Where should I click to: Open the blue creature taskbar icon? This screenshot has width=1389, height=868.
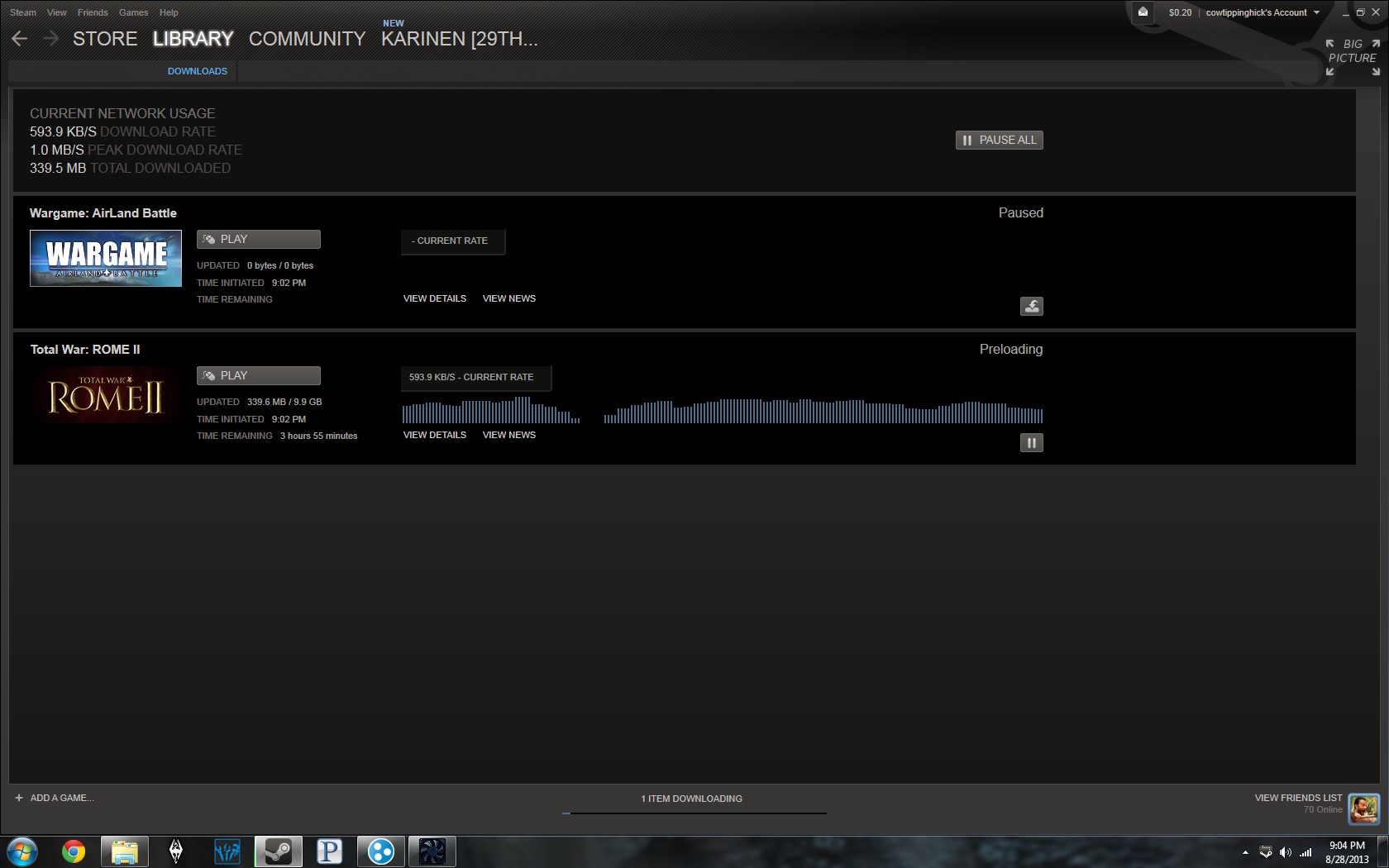(x=227, y=851)
